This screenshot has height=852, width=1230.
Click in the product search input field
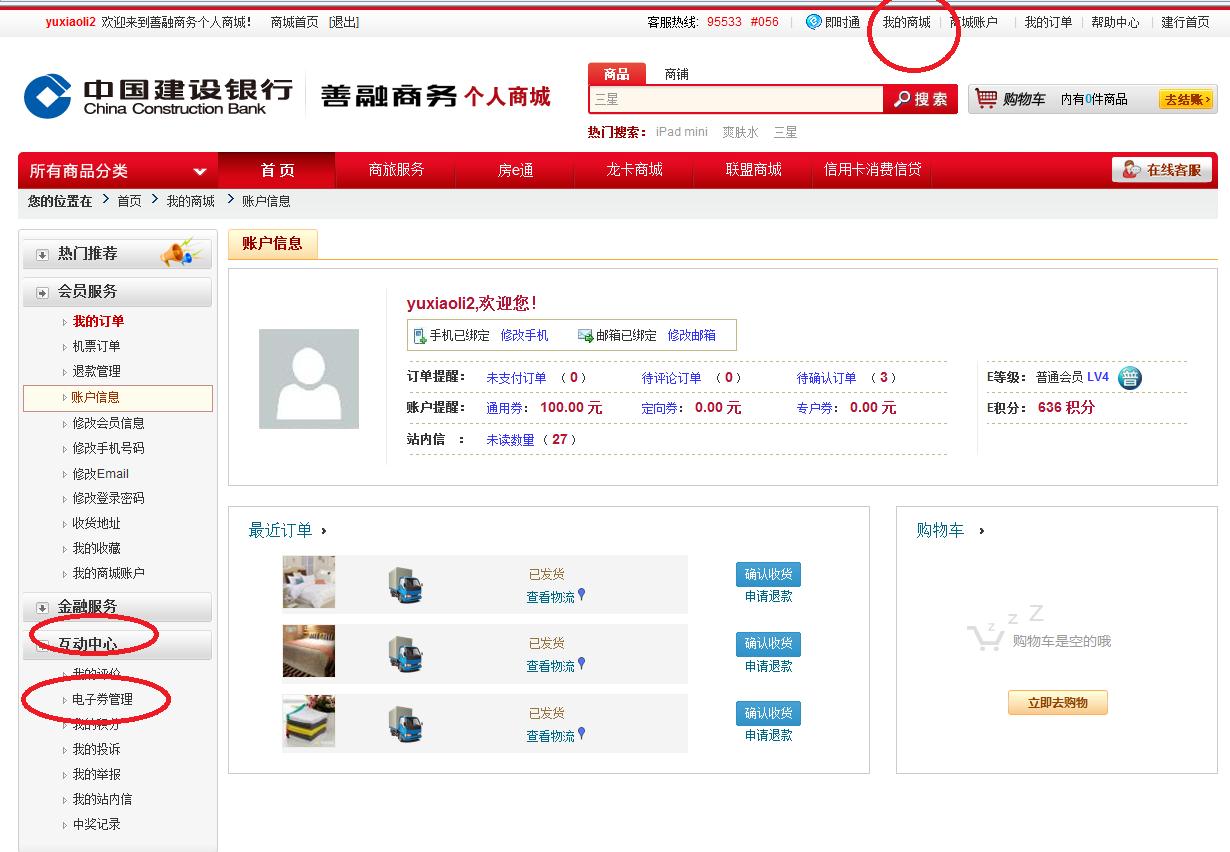point(736,99)
